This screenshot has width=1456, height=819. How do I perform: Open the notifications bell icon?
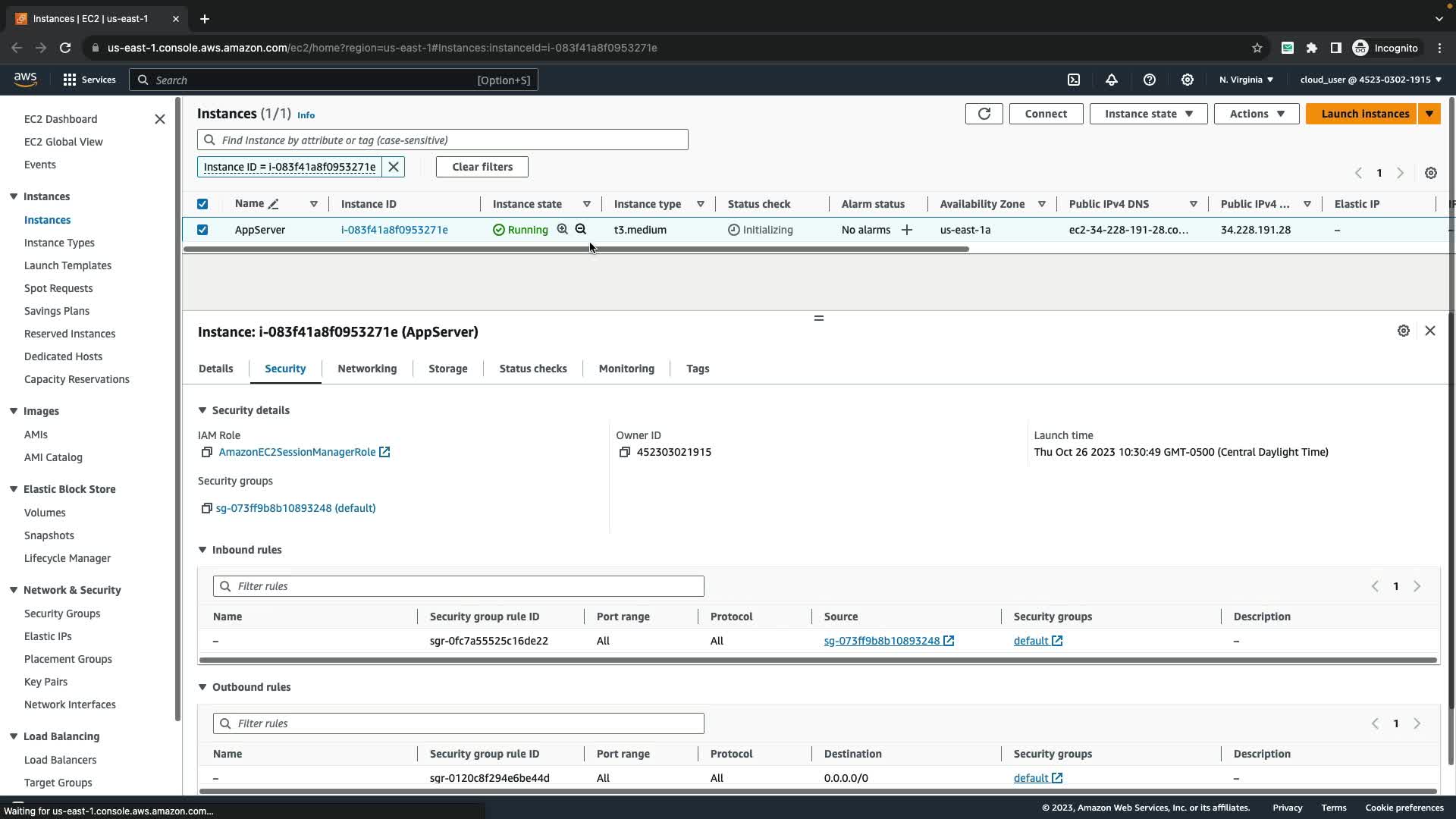(x=1112, y=80)
